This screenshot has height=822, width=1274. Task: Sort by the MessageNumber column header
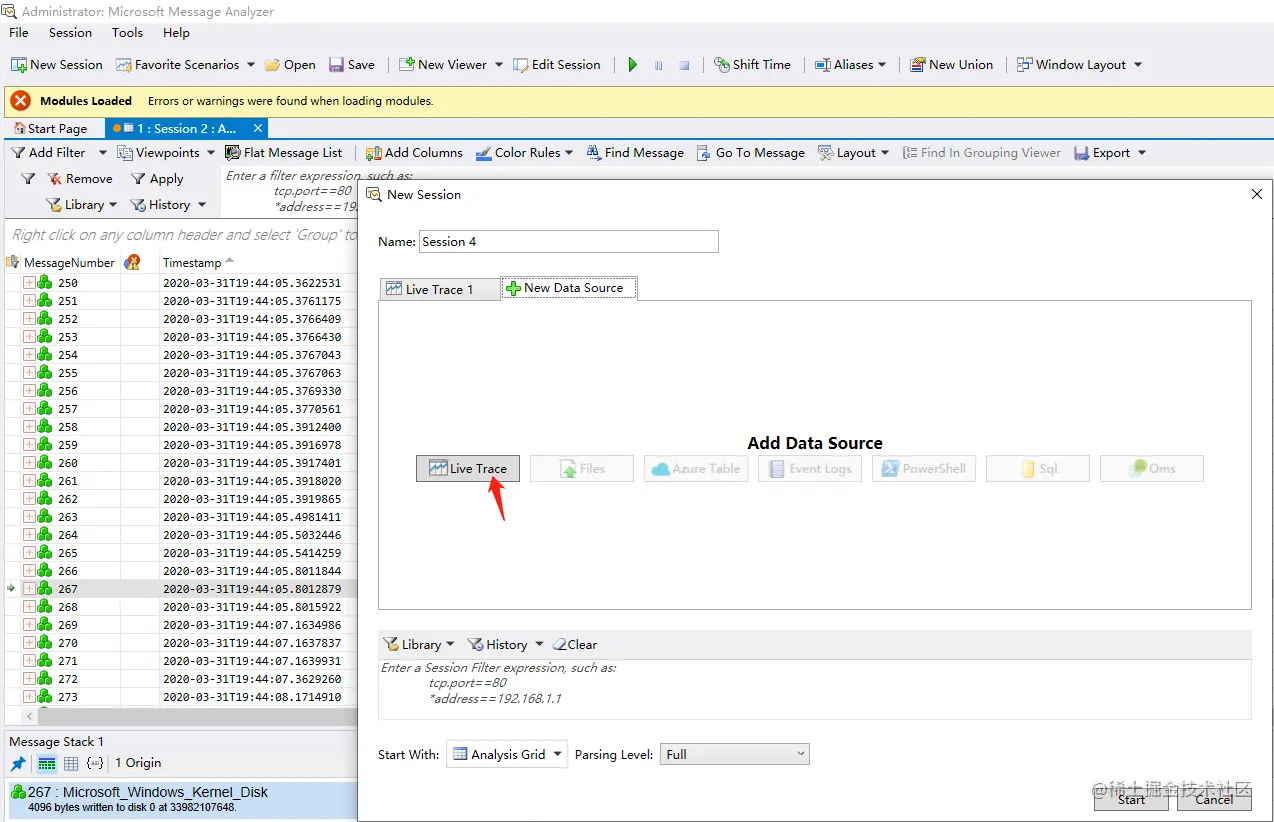tap(69, 262)
